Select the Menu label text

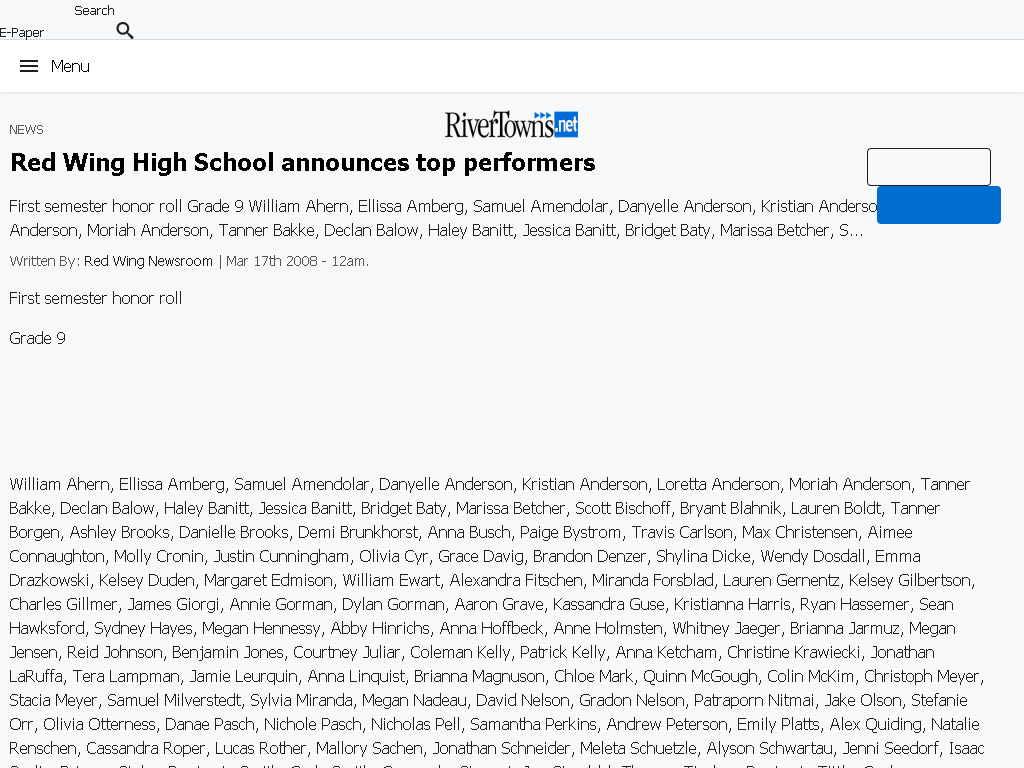click(x=70, y=66)
